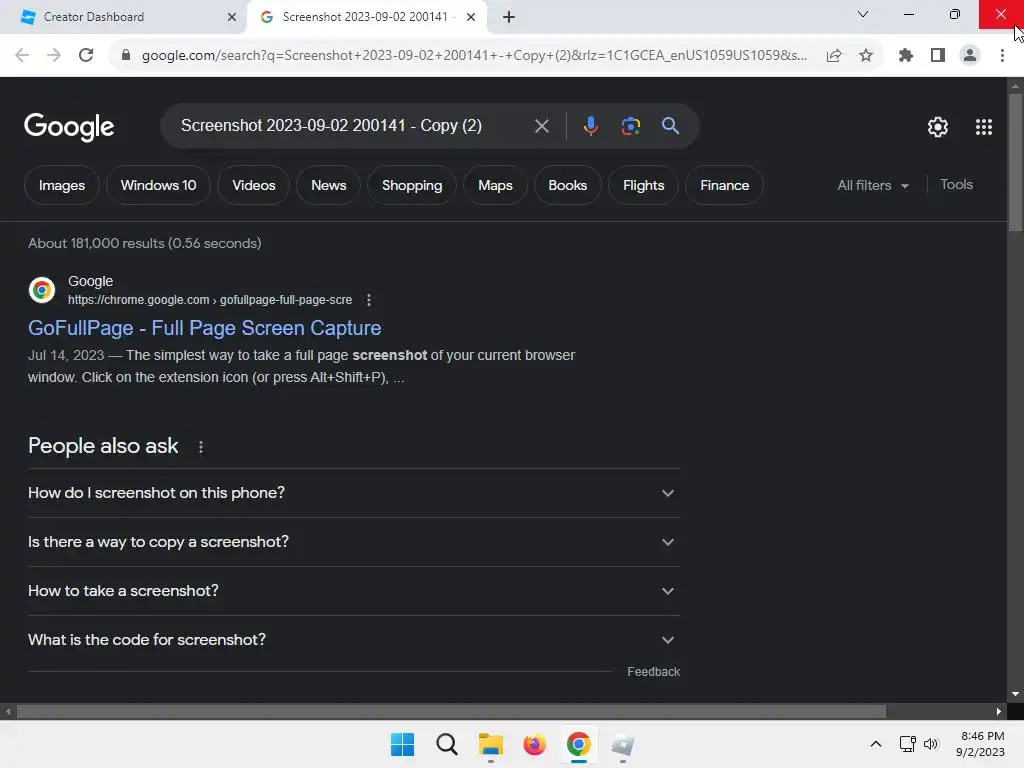
Task: Launch Firefox from the taskbar
Action: [x=534, y=744]
